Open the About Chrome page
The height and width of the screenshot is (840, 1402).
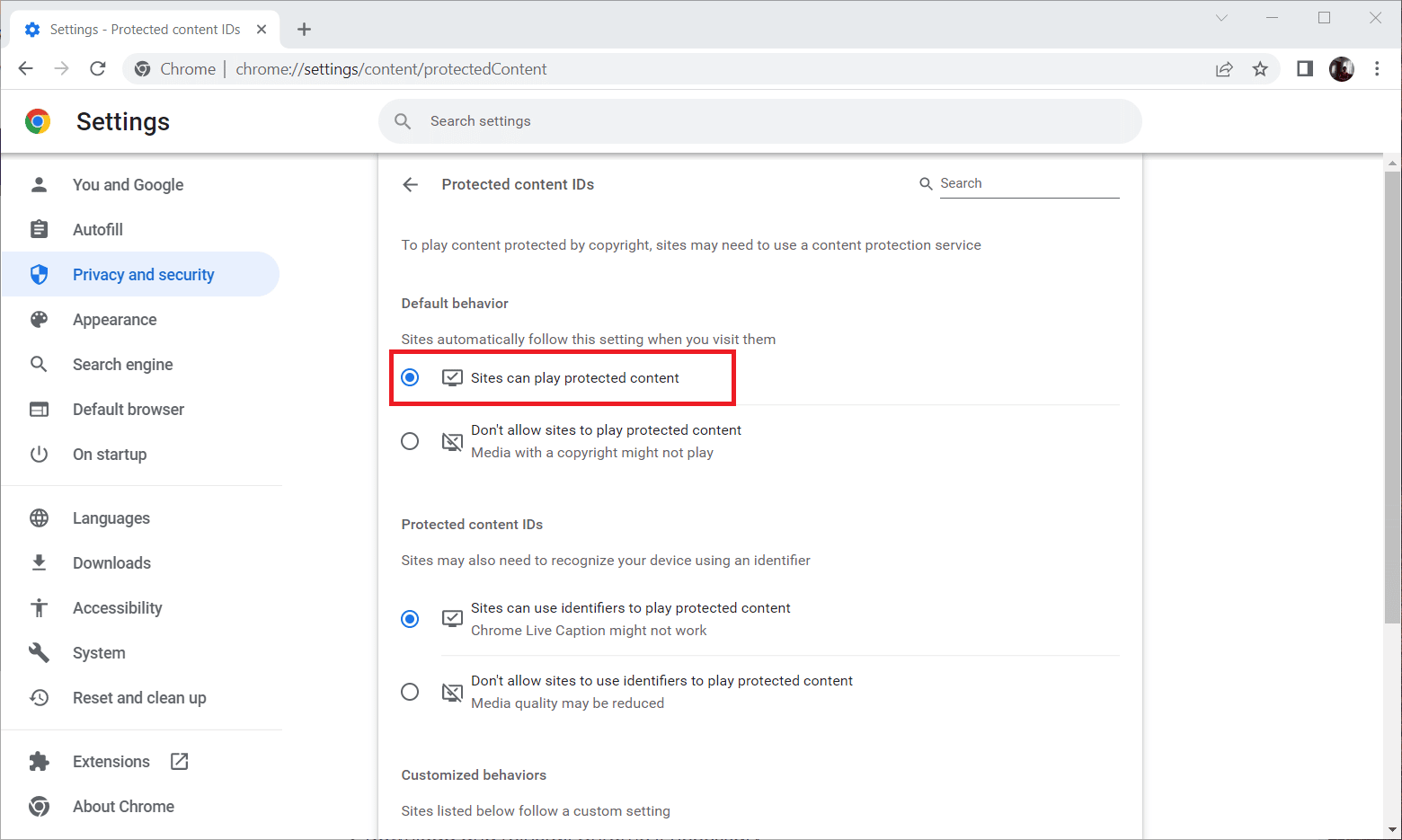tap(123, 807)
